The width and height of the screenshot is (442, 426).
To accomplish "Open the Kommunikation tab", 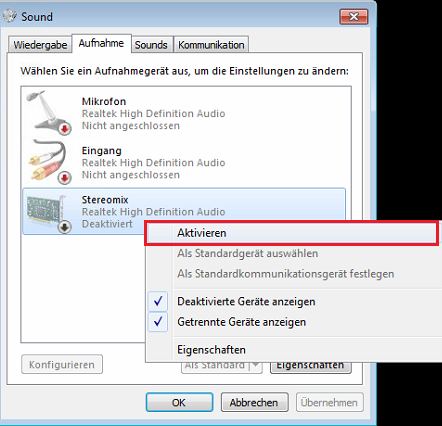I will click(x=211, y=45).
